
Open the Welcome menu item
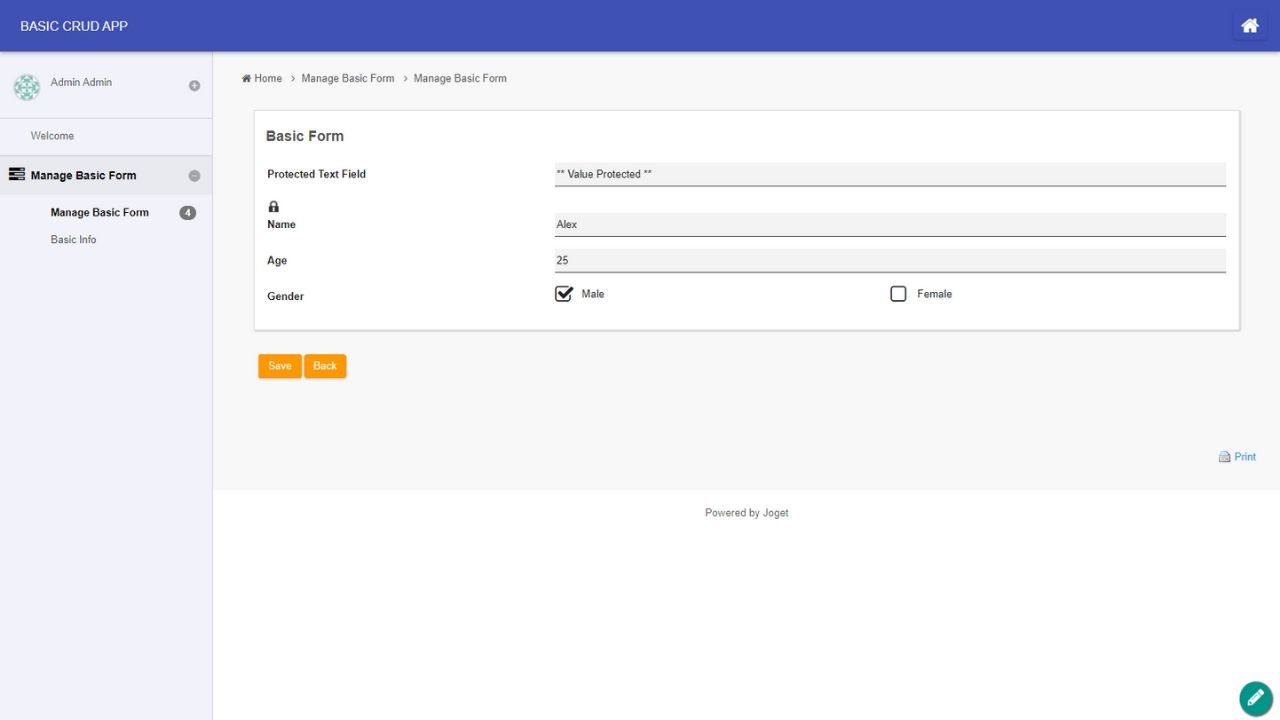click(52, 136)
